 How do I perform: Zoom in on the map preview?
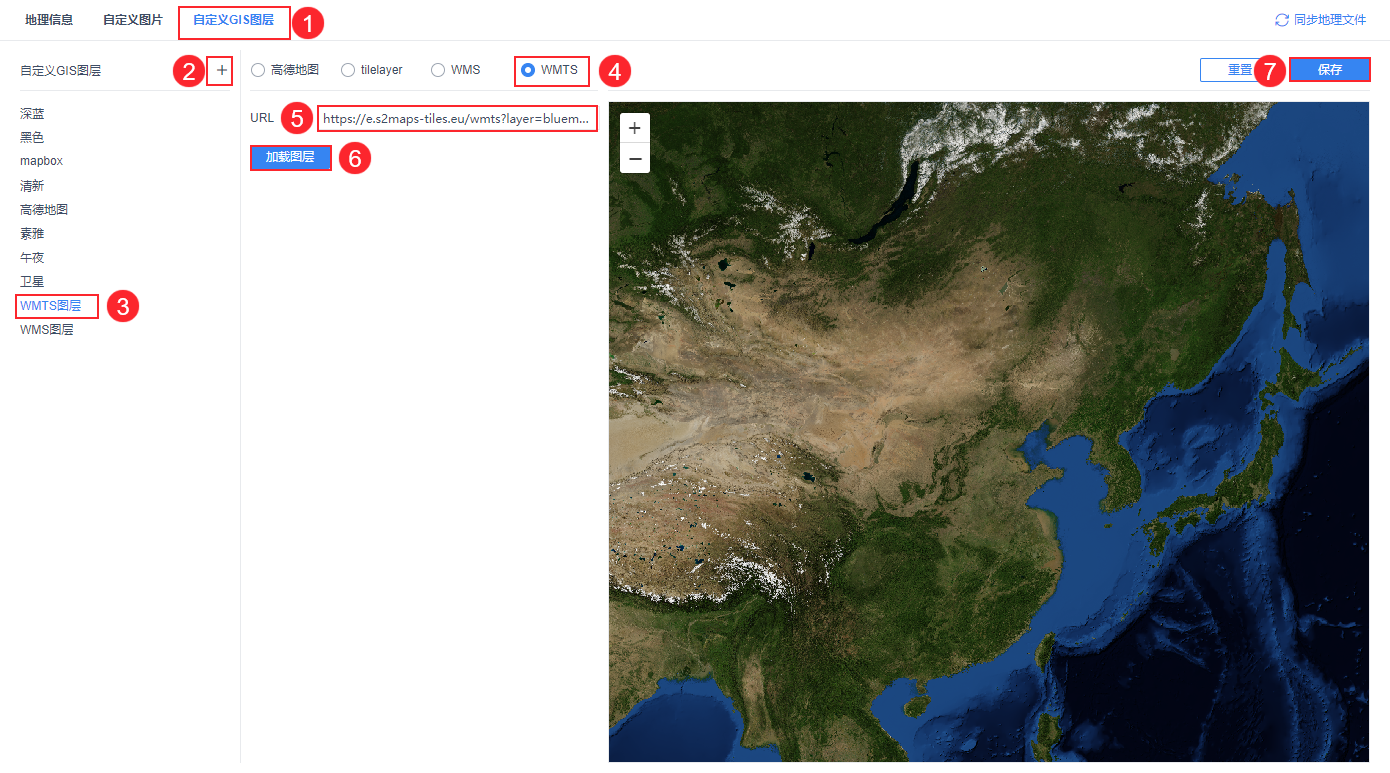click(635, 128)
